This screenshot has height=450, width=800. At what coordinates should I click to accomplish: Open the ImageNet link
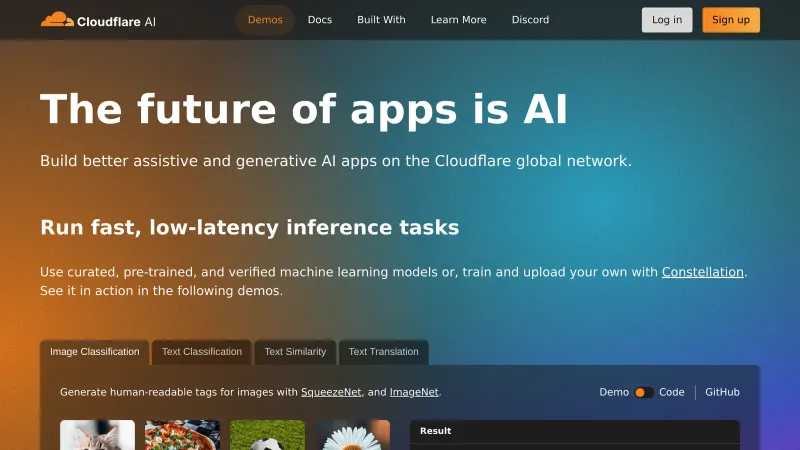pos(414,392)
